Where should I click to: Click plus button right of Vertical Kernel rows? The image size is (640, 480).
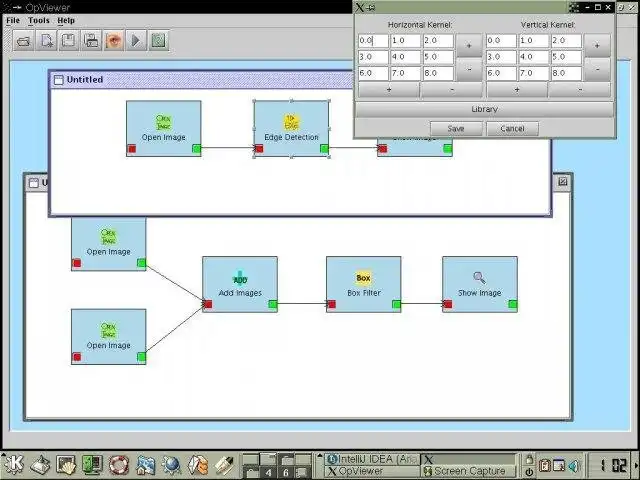tap(597, 46)
